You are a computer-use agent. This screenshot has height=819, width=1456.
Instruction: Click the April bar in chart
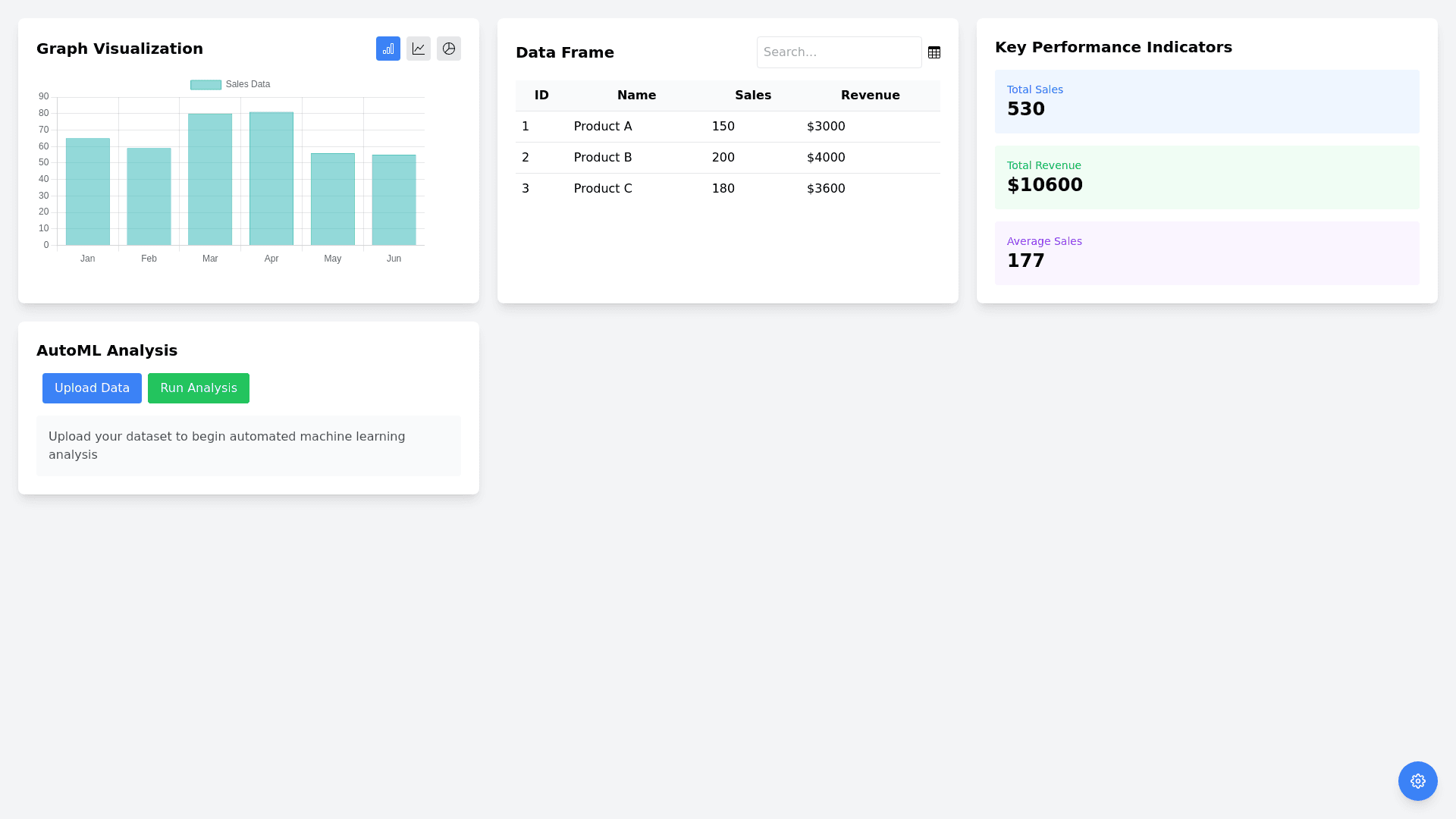[271, 180]
